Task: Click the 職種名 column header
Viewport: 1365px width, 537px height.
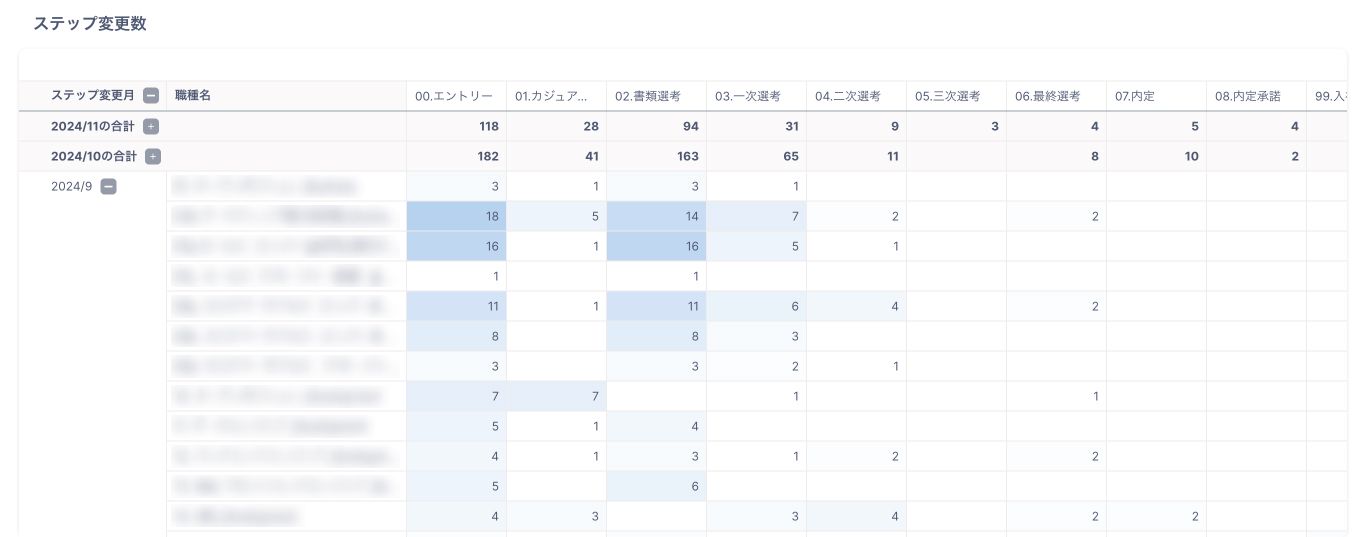Action: coord(193,96)
